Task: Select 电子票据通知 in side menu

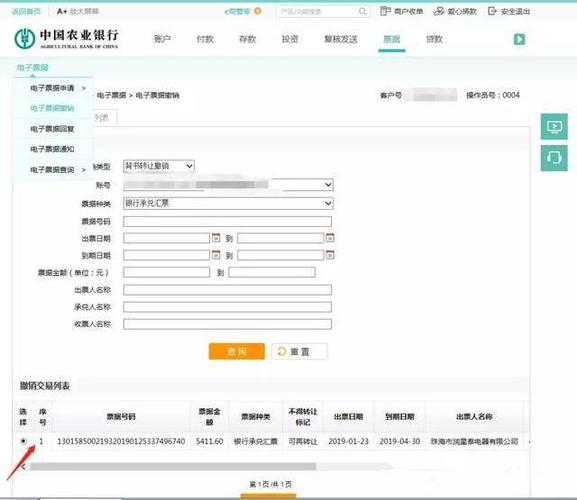Action: (x=52, y=149)
